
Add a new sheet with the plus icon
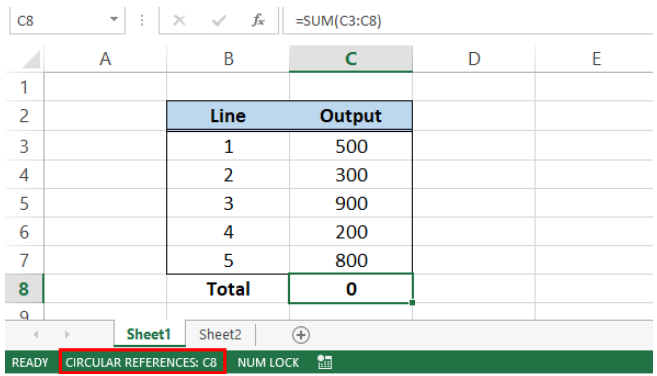coord(301,335)
